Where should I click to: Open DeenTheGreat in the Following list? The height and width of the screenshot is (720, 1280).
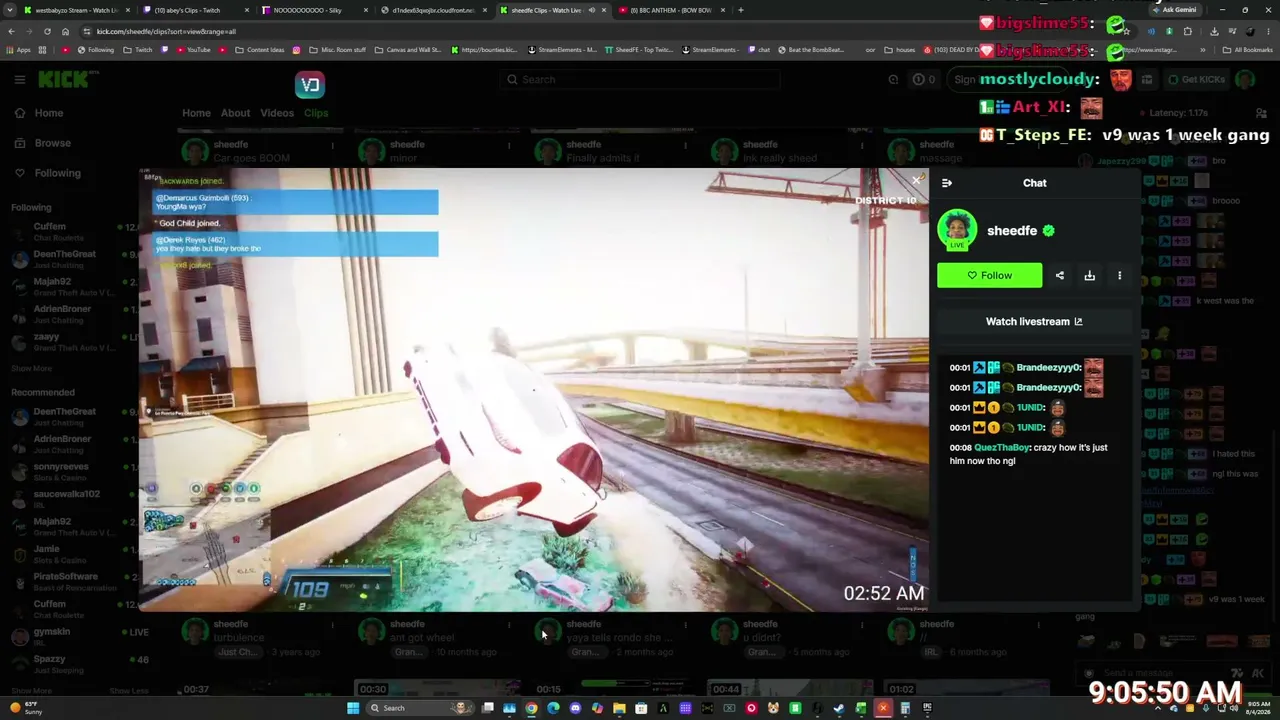click(x=66, y=259)
